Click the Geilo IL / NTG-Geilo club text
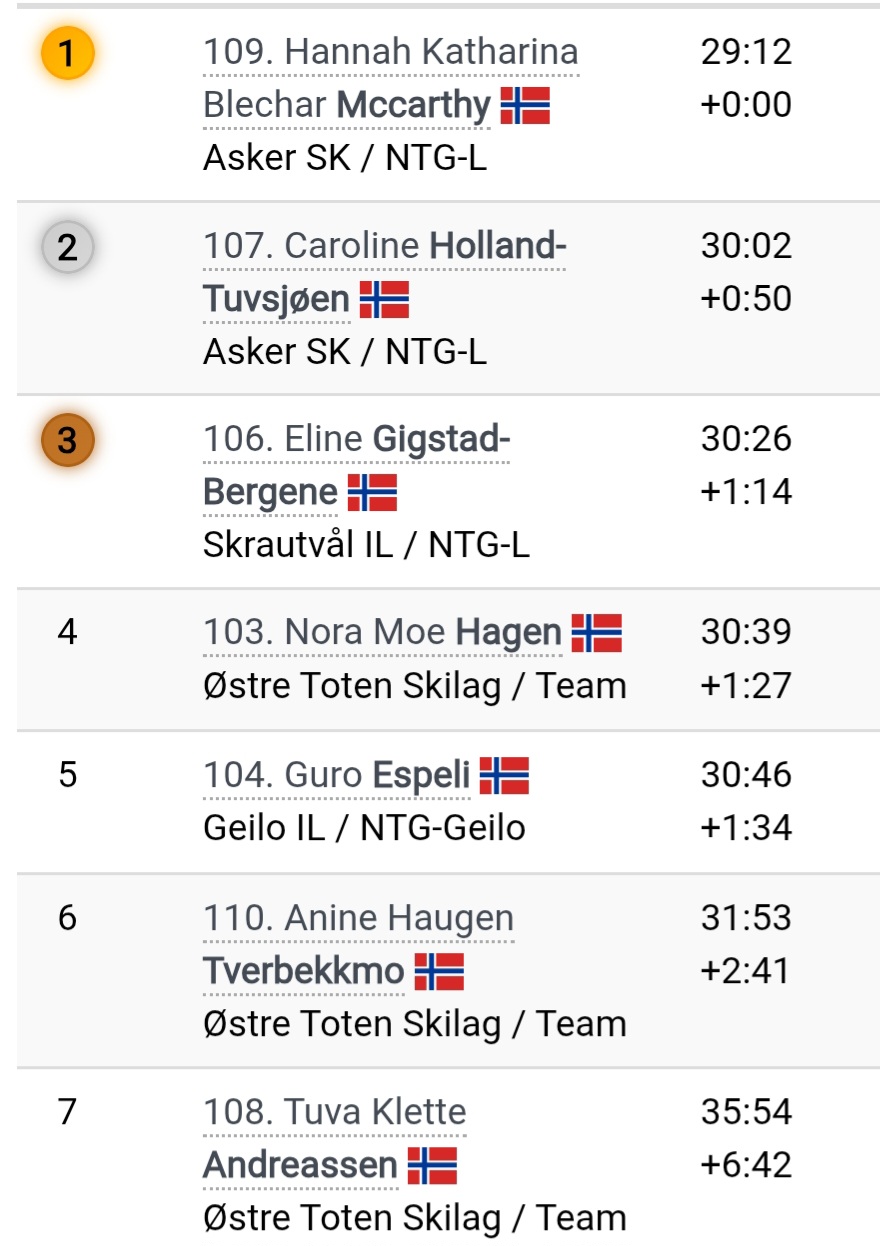 pyautogui.click(x=364, y=828)
